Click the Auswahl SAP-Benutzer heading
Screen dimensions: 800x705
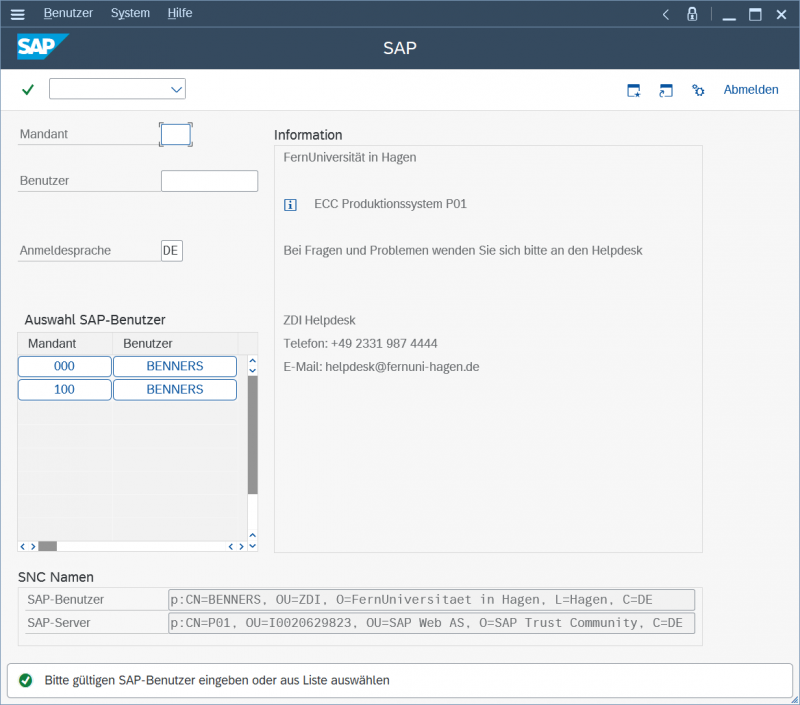95,320
